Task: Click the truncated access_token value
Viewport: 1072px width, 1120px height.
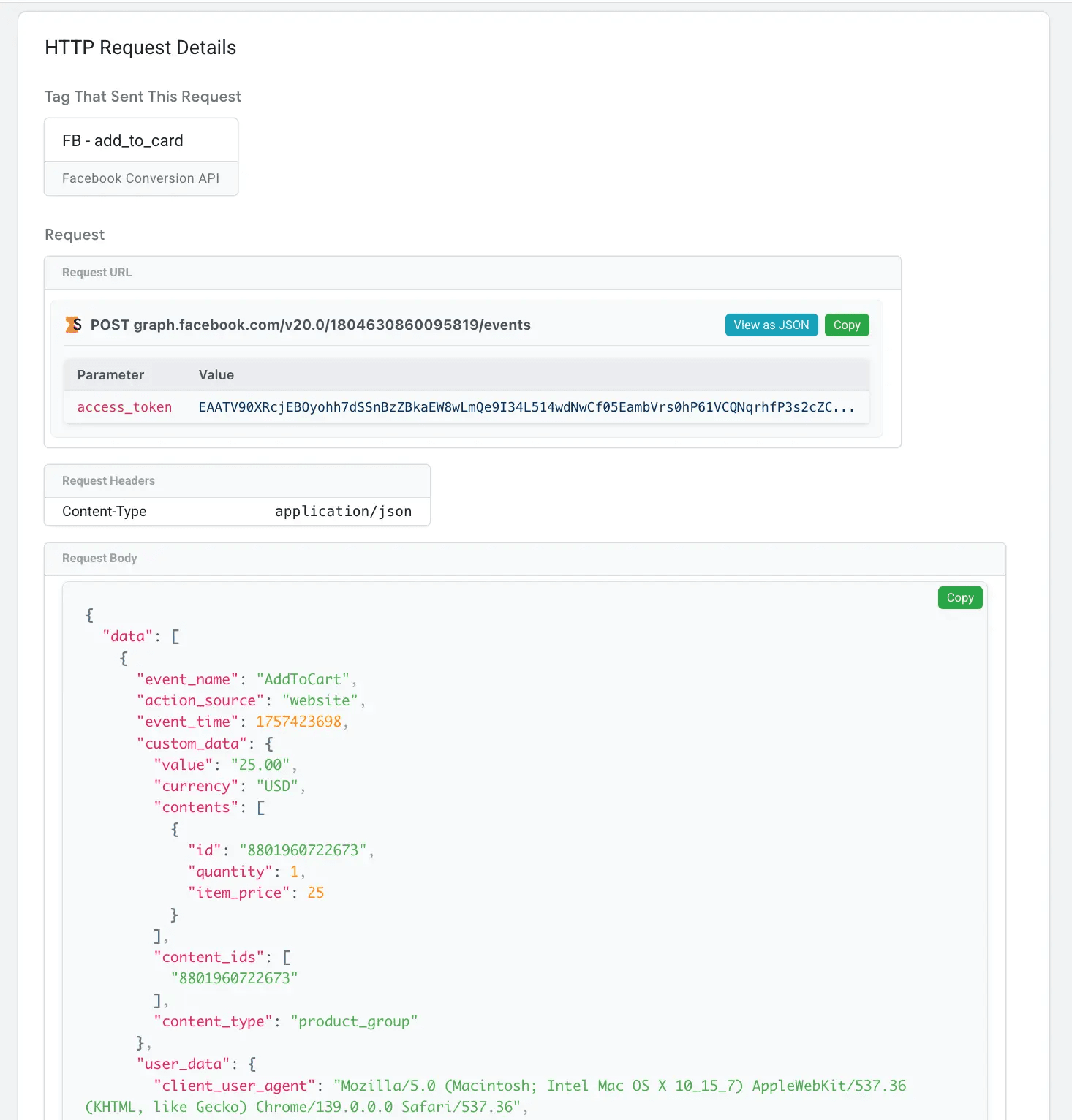Action: pos(526,407)
